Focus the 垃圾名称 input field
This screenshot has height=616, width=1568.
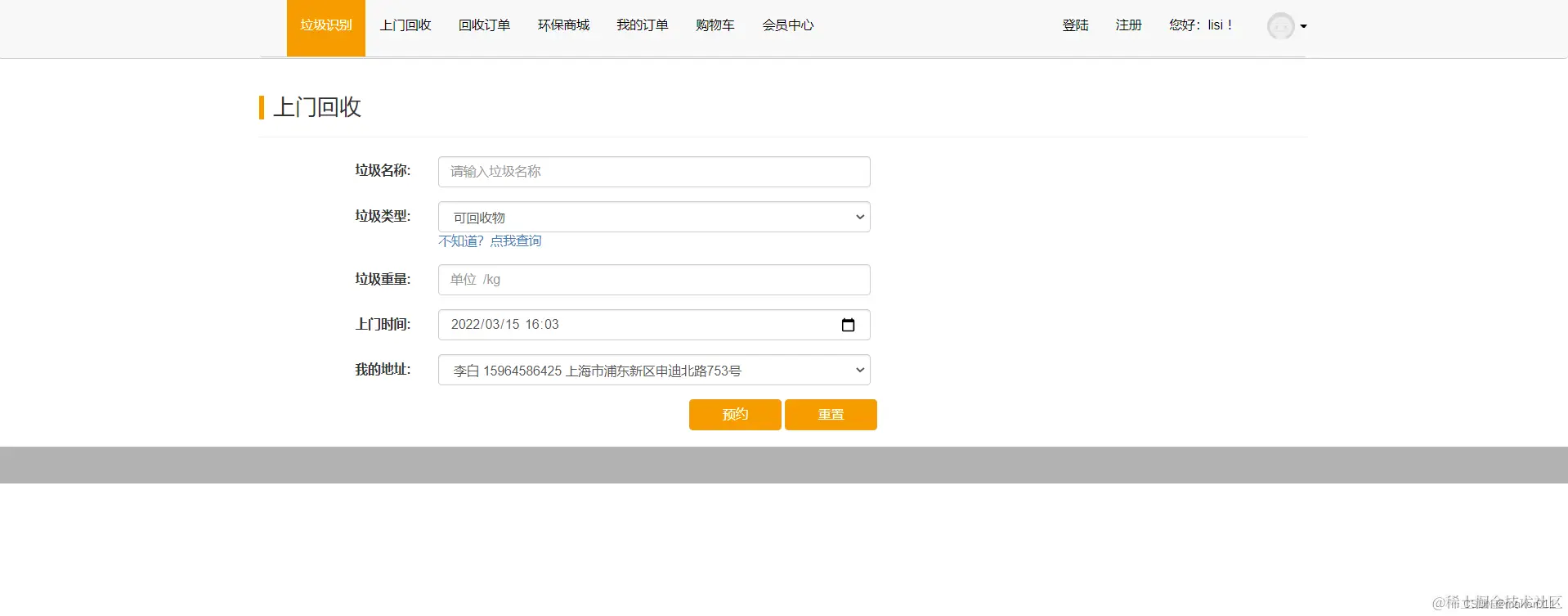654,172
